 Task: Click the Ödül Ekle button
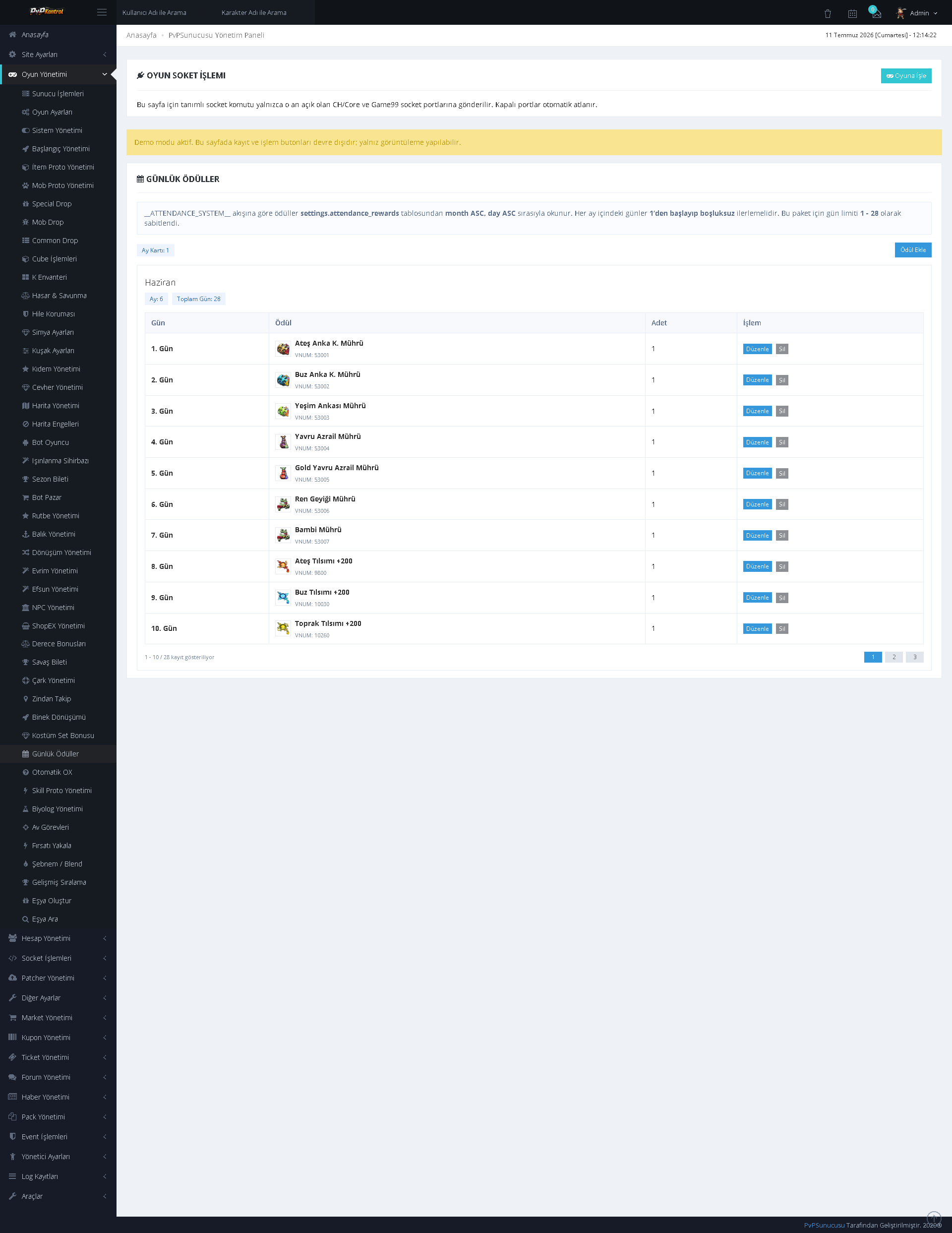tap(912, 250)
